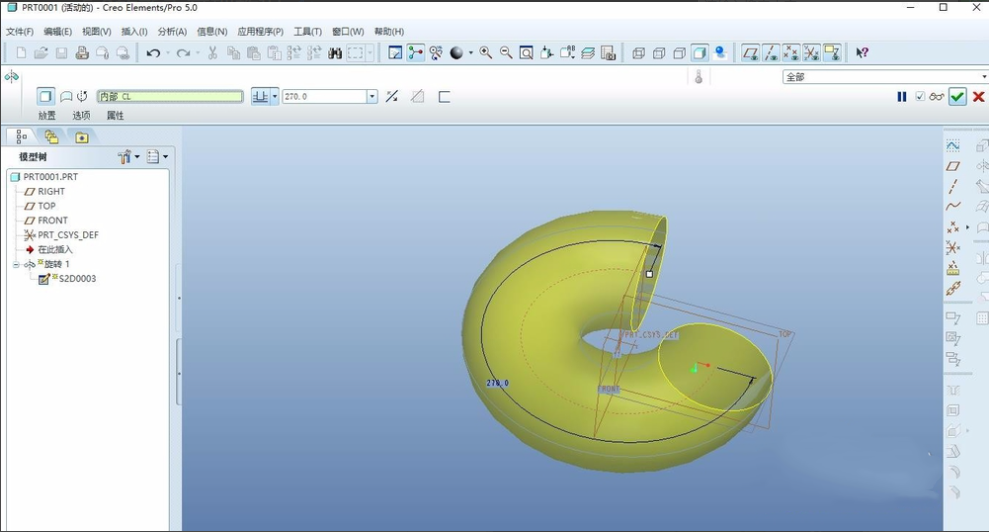Toggle the preview checkbox beside the glasses
Image resolution: width=989 pixels, height=532 pixels.
click(x=920, y=97)
